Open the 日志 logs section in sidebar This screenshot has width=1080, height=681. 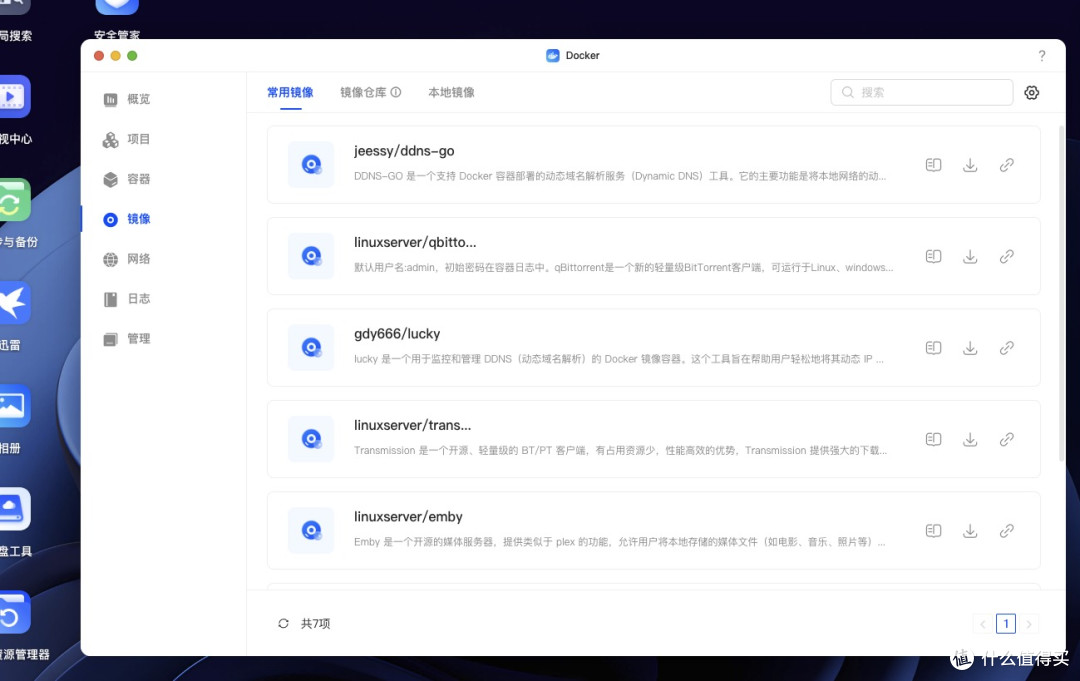pyautogui.click(x=127, y=299)
